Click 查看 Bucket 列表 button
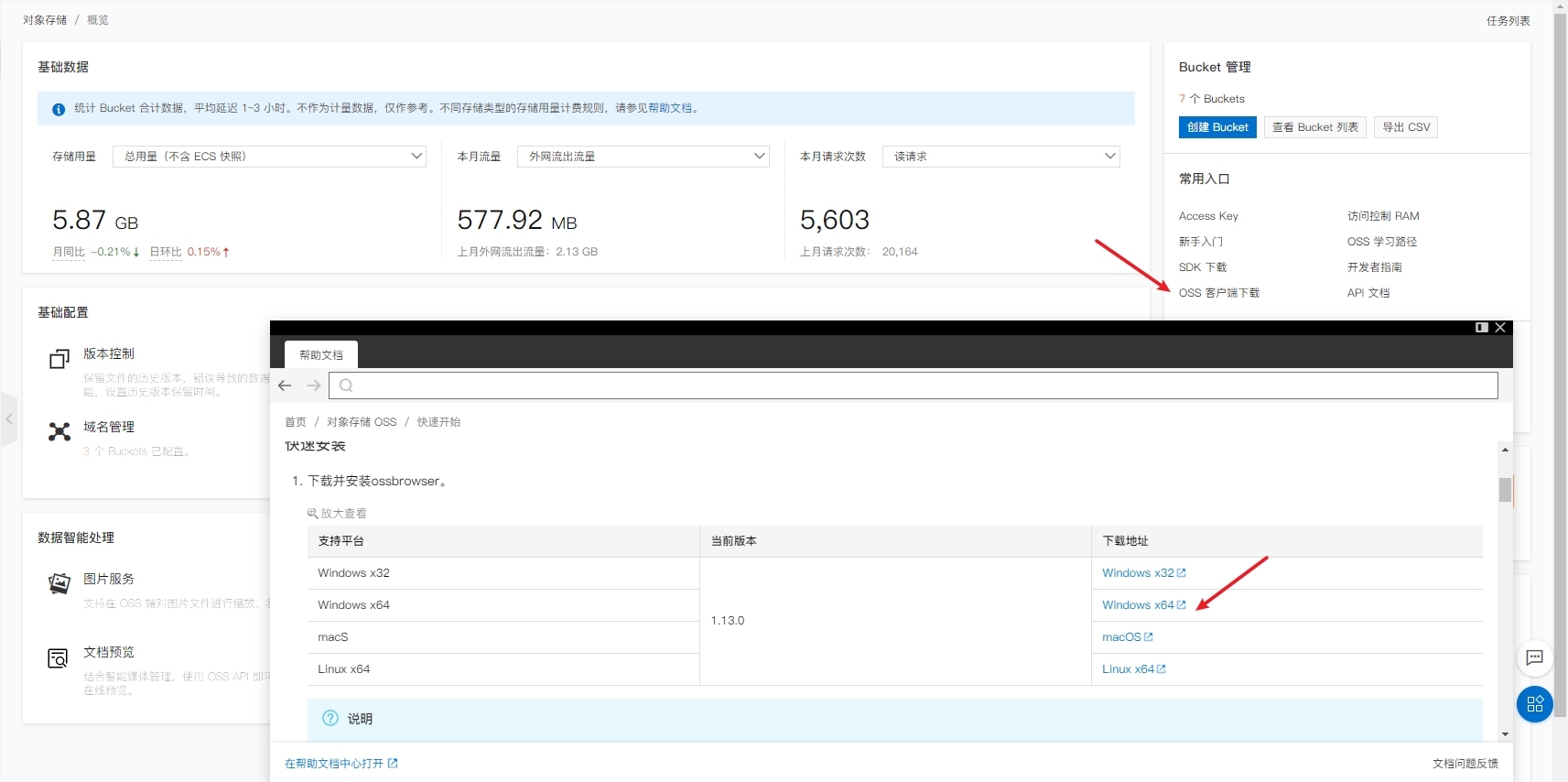Viewport: 1568px width, 782px height. (x=1315, y=127)
